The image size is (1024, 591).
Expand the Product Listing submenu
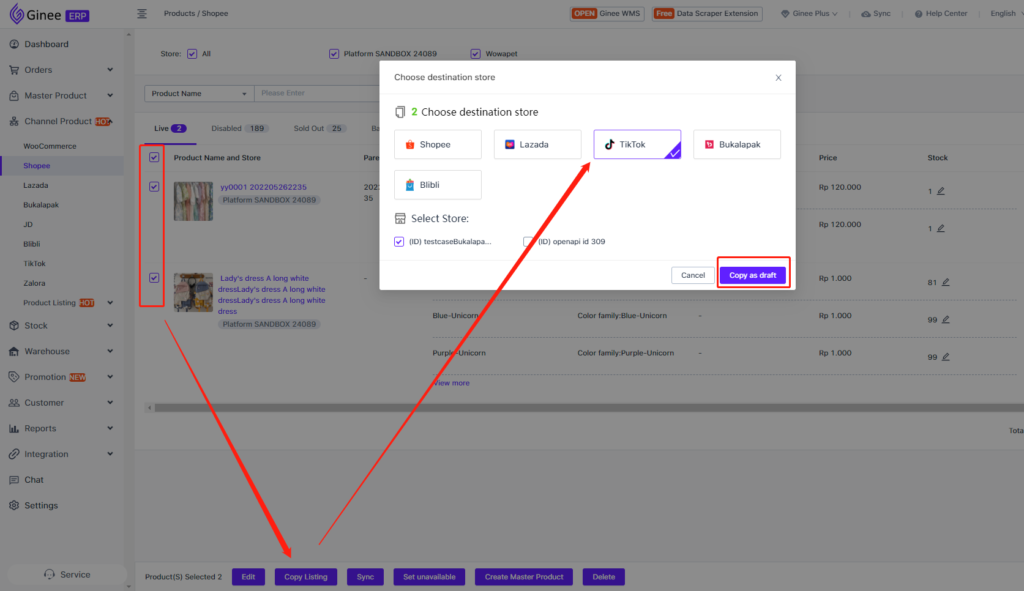point(110,303)
